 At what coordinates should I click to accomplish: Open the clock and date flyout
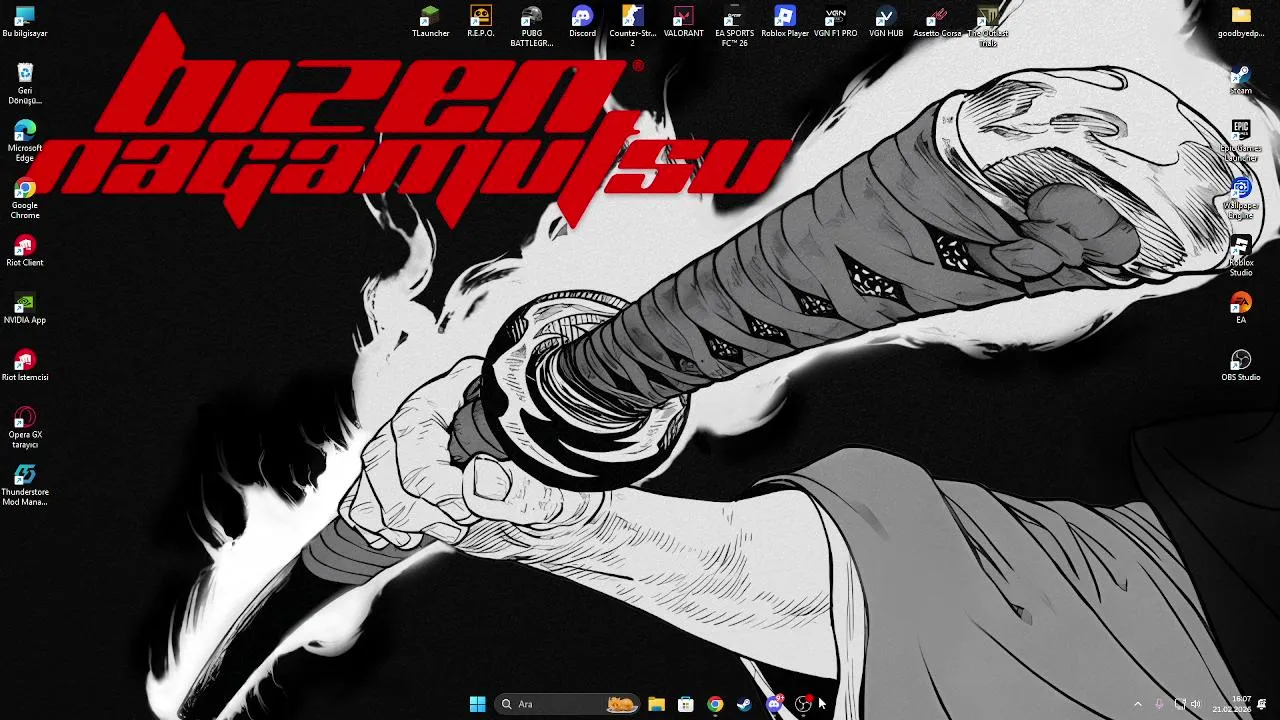pos(1231,704)
